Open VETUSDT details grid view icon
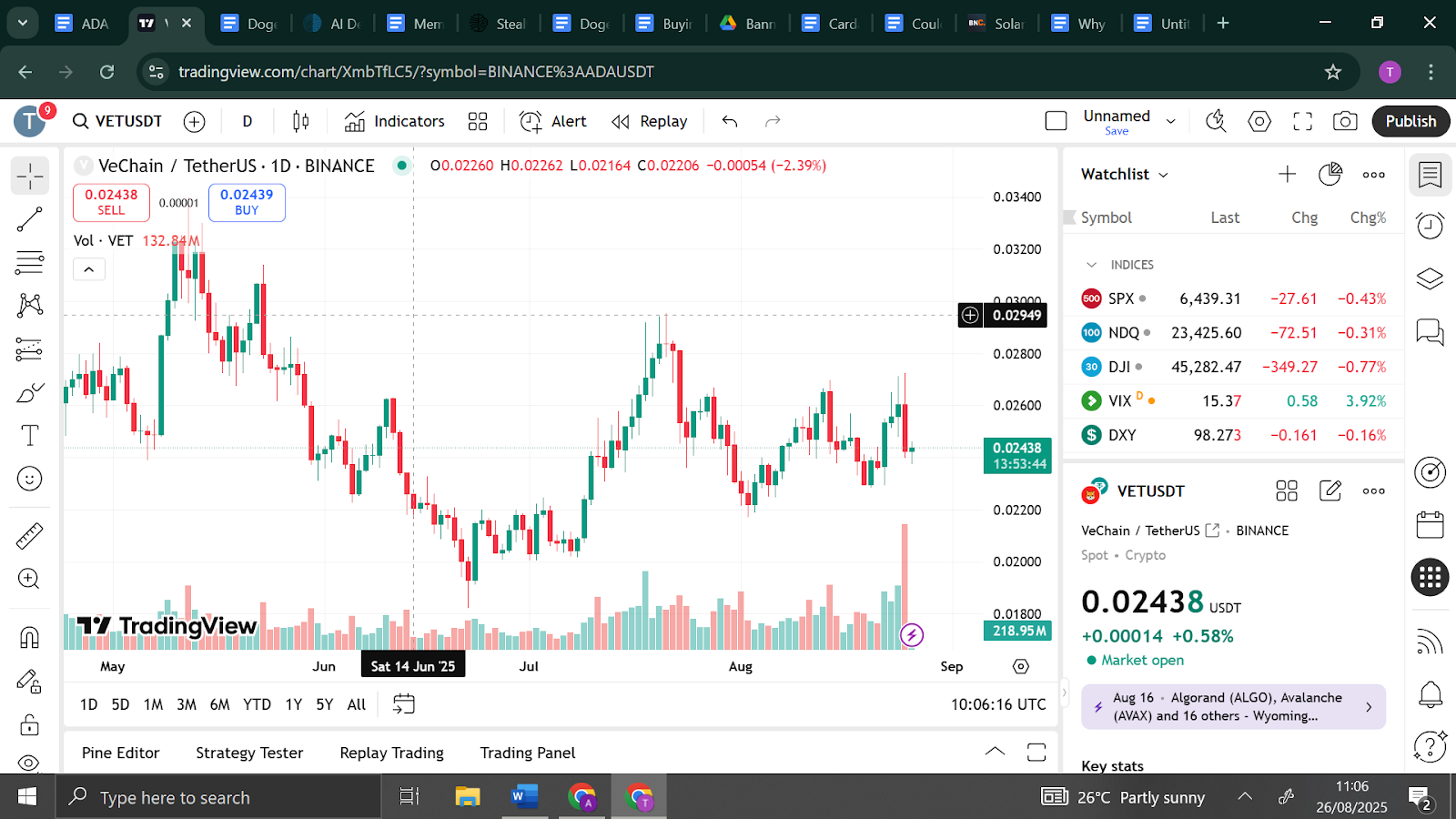 tap(1287, 491)
